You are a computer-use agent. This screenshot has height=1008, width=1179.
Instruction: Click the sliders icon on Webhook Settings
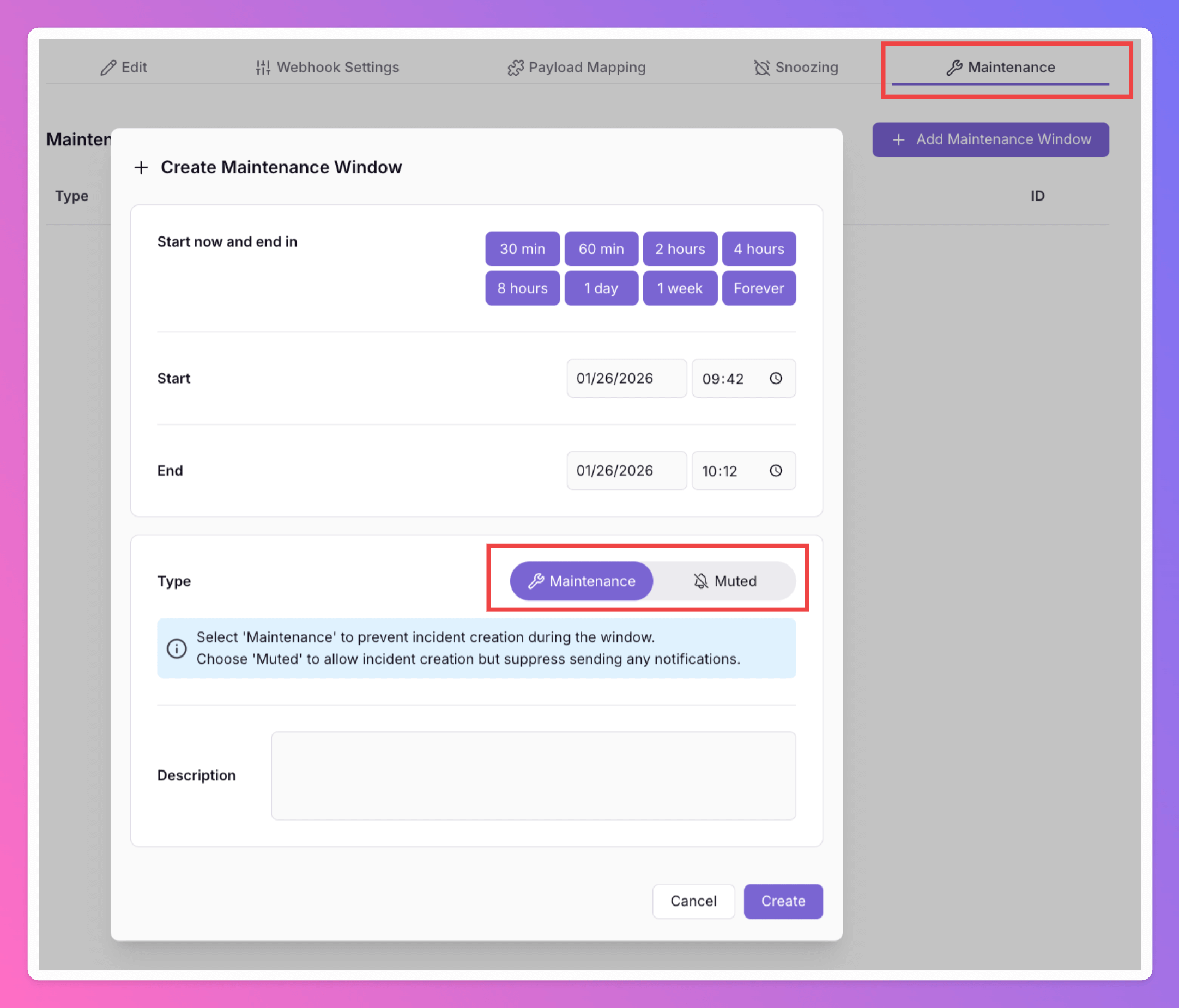pyautogui.click(x=262, y=68)
